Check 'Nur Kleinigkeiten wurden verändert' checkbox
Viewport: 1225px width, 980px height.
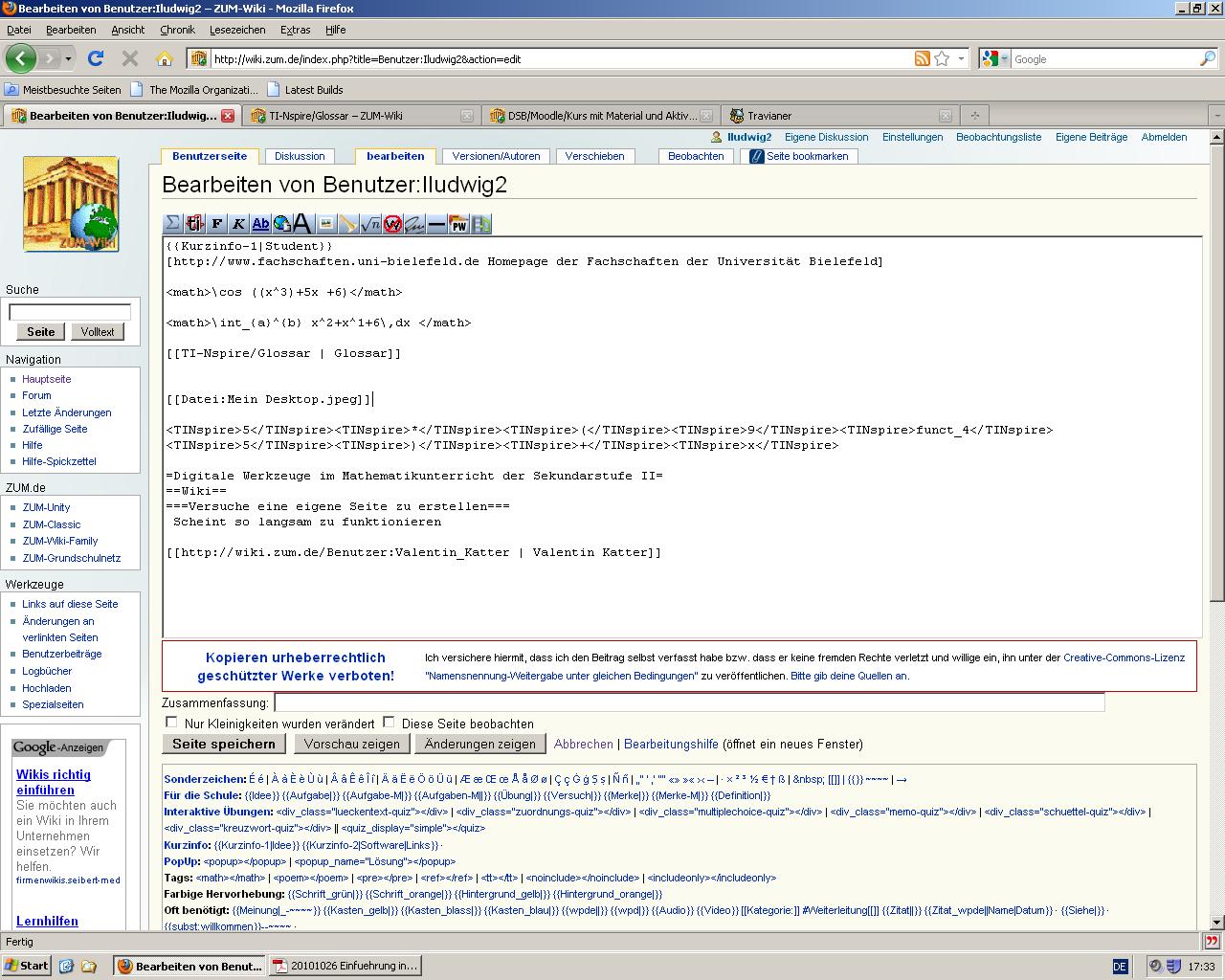tap(172, 723)
